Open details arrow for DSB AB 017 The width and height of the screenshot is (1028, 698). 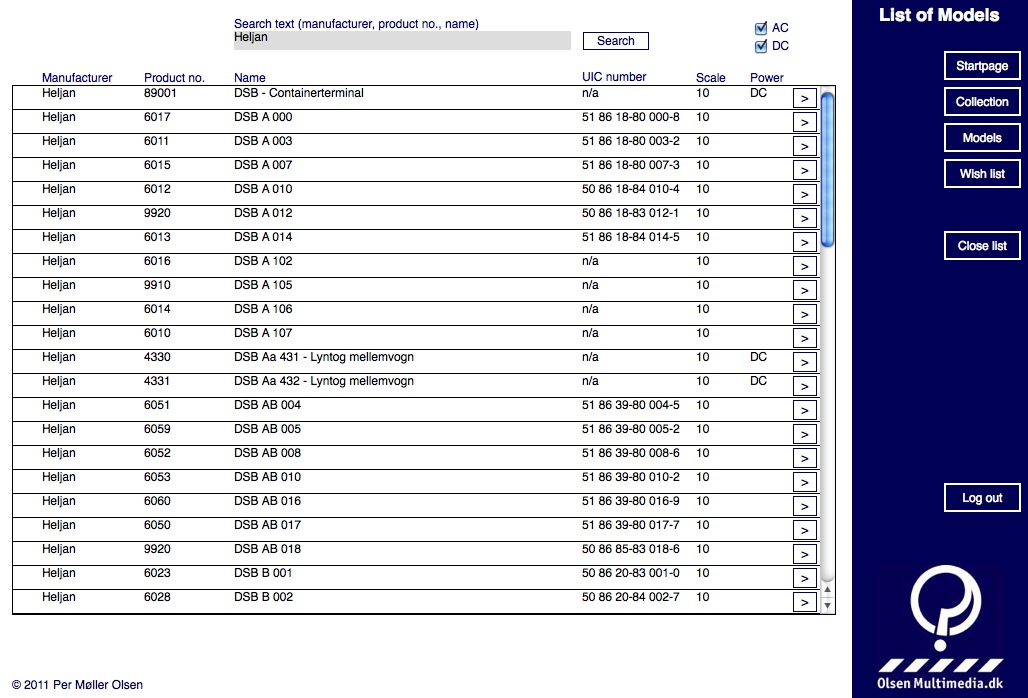click(804, 530)
